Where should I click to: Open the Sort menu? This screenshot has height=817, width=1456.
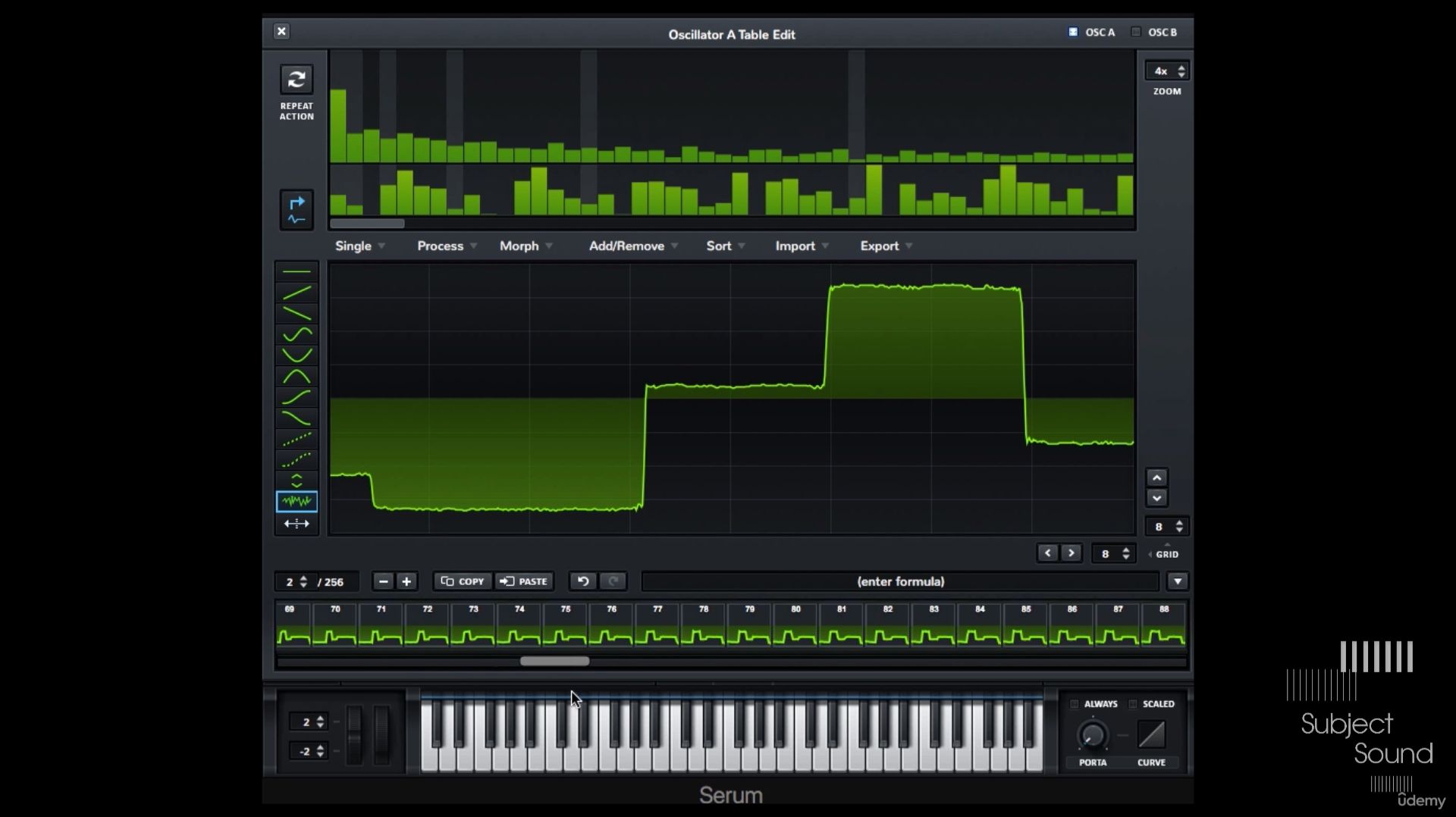coord(726,246)
